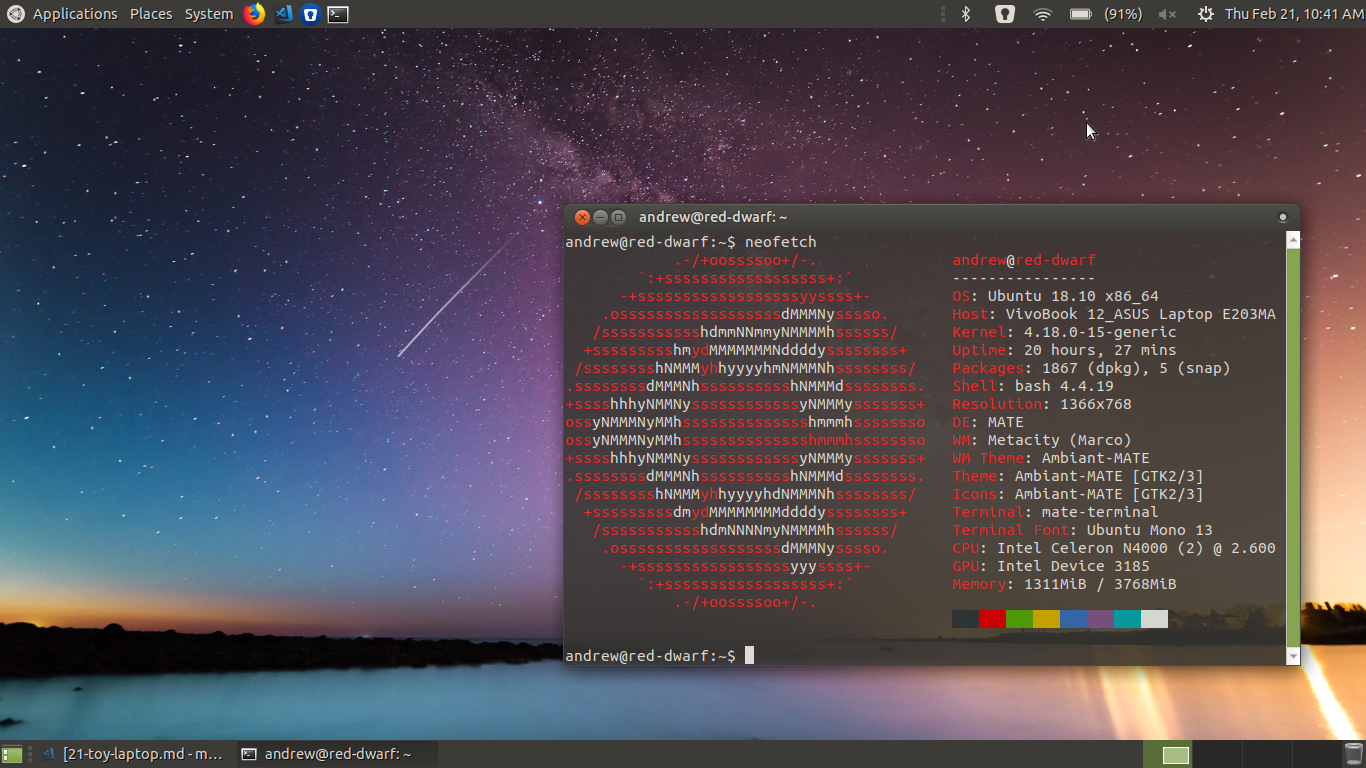Open the Applications menu
Image resolution: width=1366 pixels, height=768 pixels.
click(x=74, y=14)
